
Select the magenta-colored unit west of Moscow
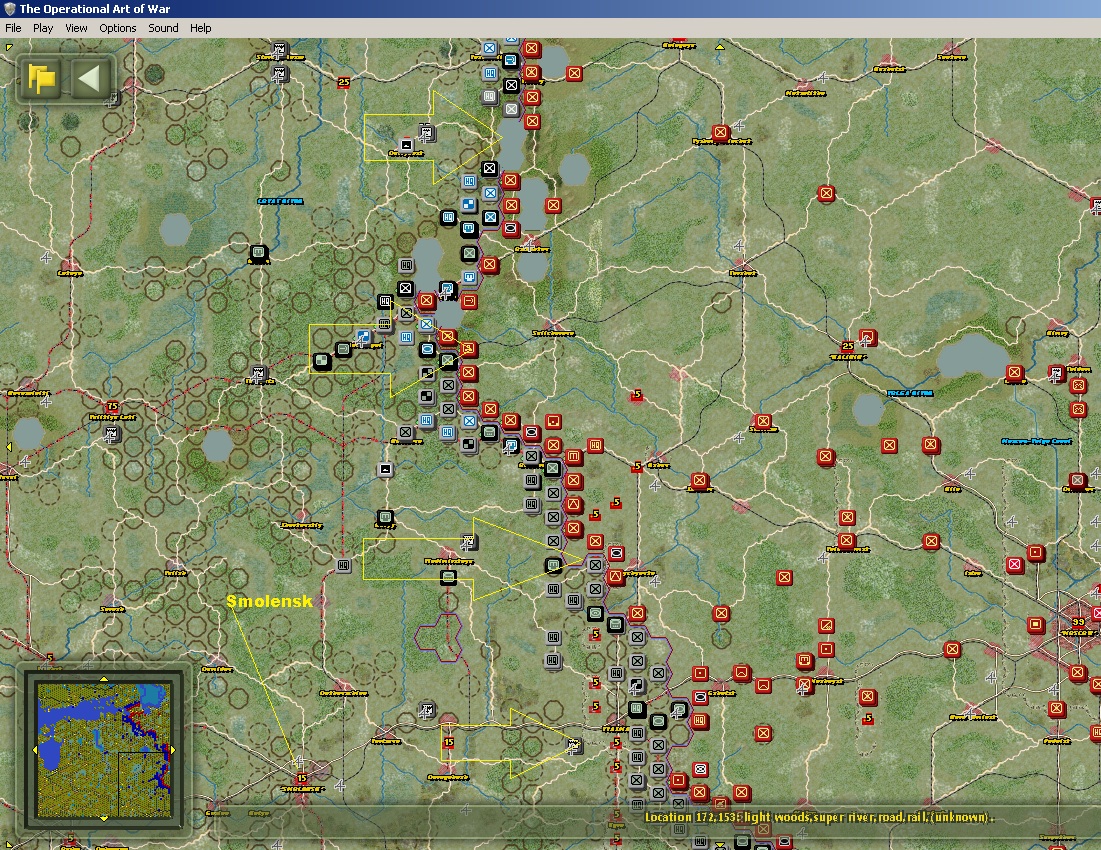click(x=1015, y=564)
